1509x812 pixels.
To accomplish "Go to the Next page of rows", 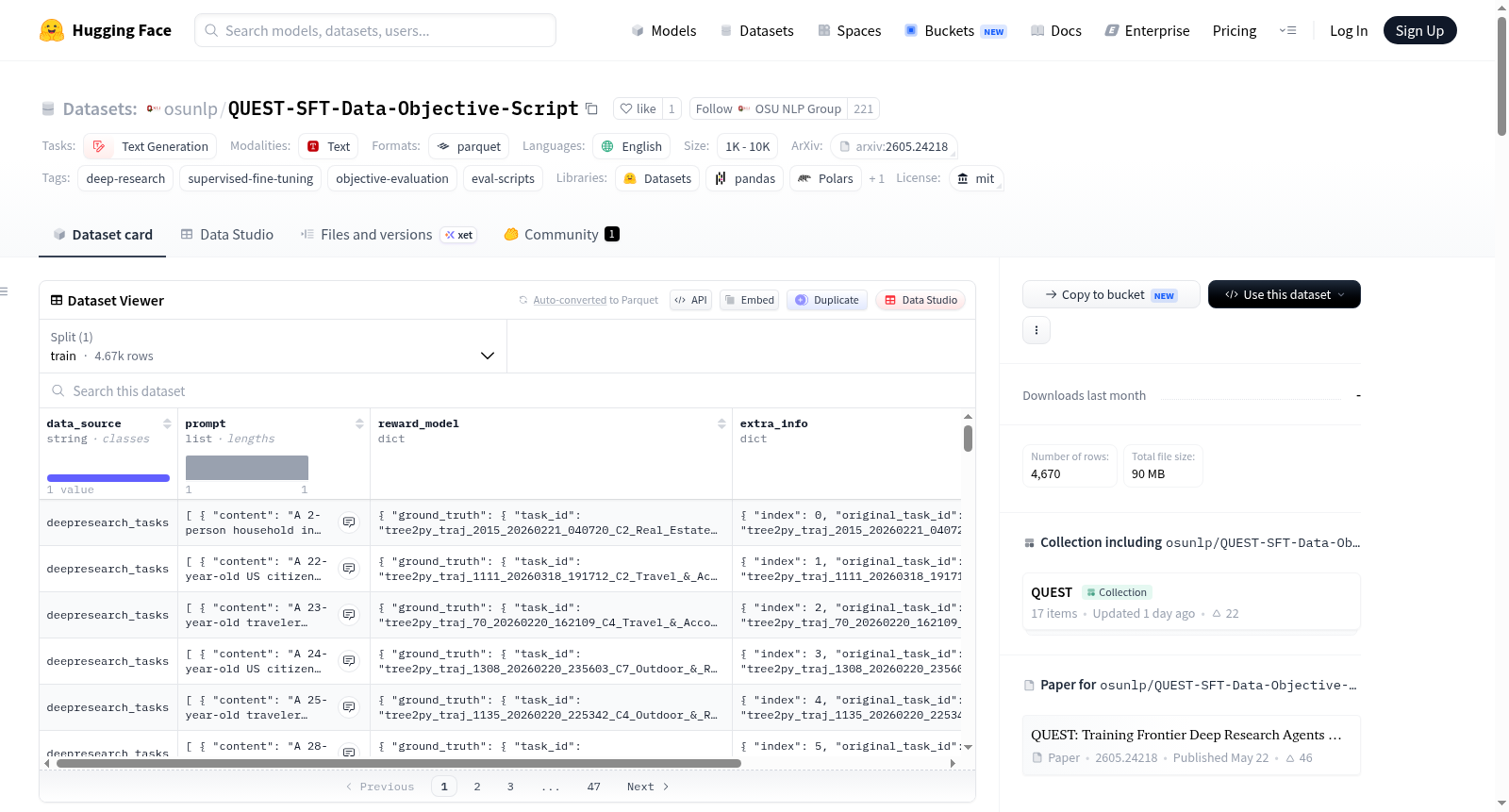I will 648,787.
